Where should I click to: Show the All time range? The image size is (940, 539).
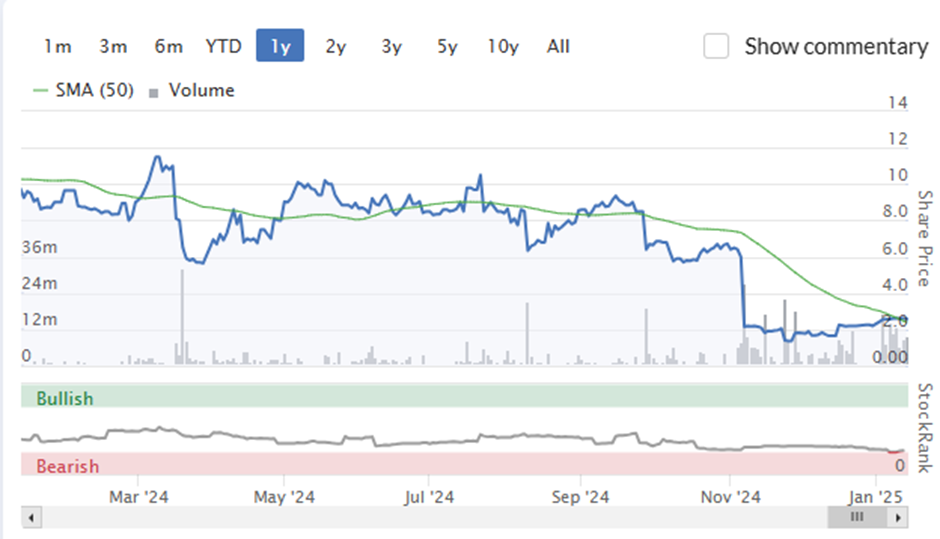click(x=558, y=46)
